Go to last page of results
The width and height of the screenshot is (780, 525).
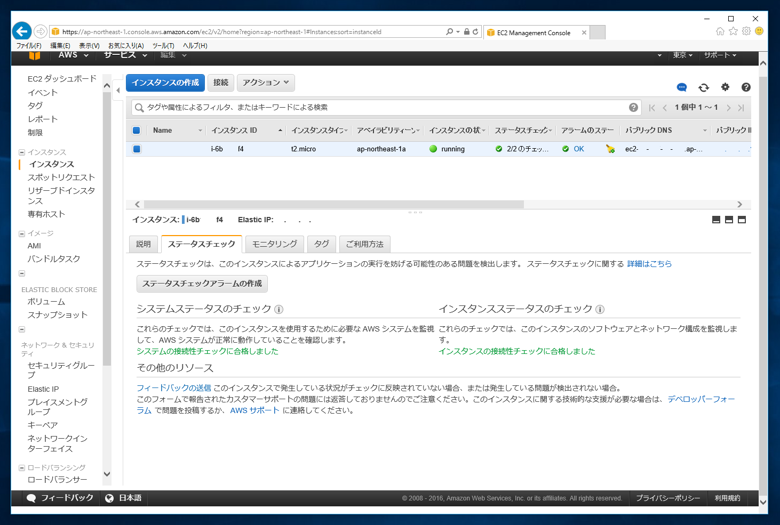click(741, 107)
